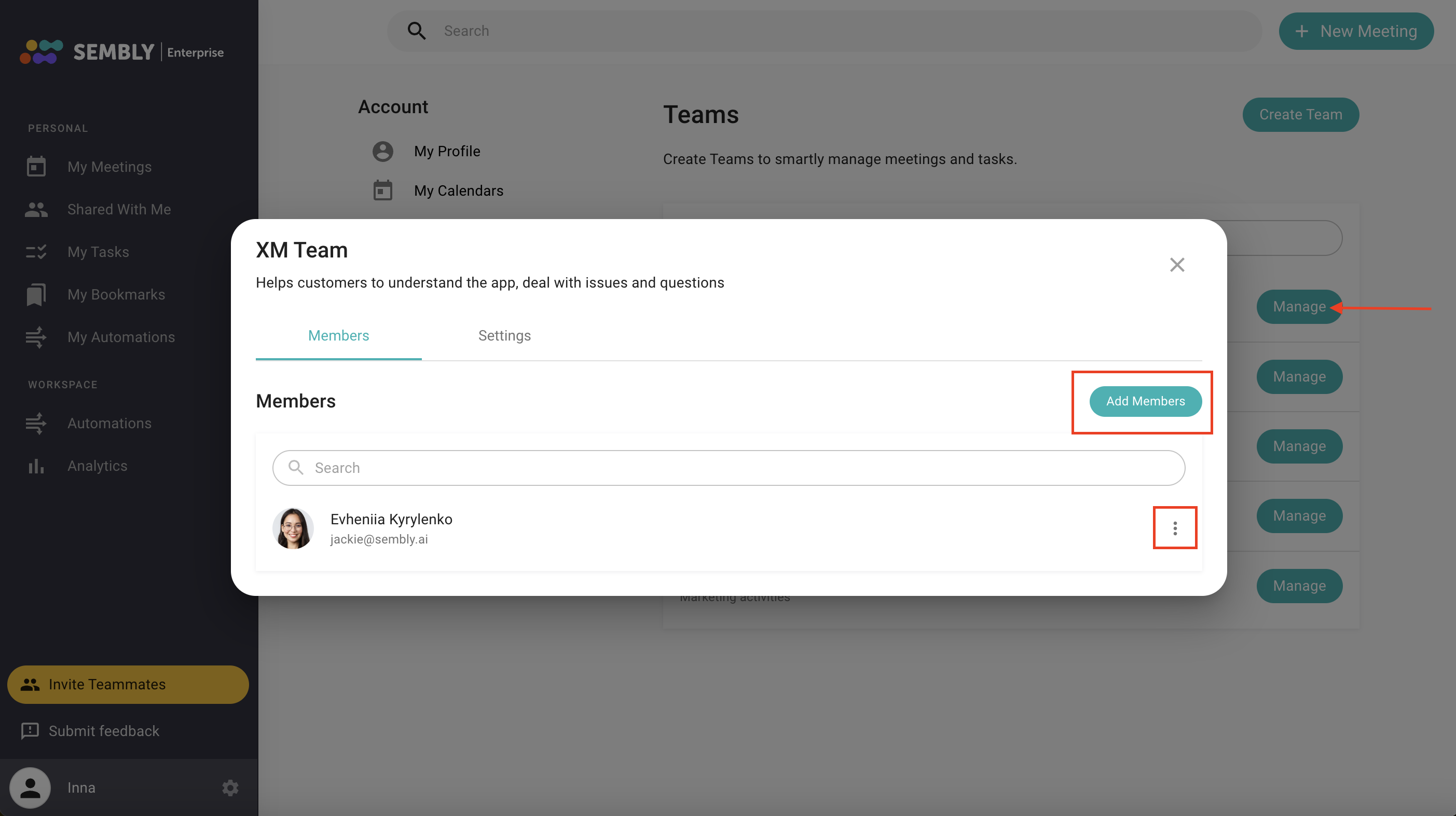1456x816 pixels.
Task: Click the top search bar
Action: point(824,31)
